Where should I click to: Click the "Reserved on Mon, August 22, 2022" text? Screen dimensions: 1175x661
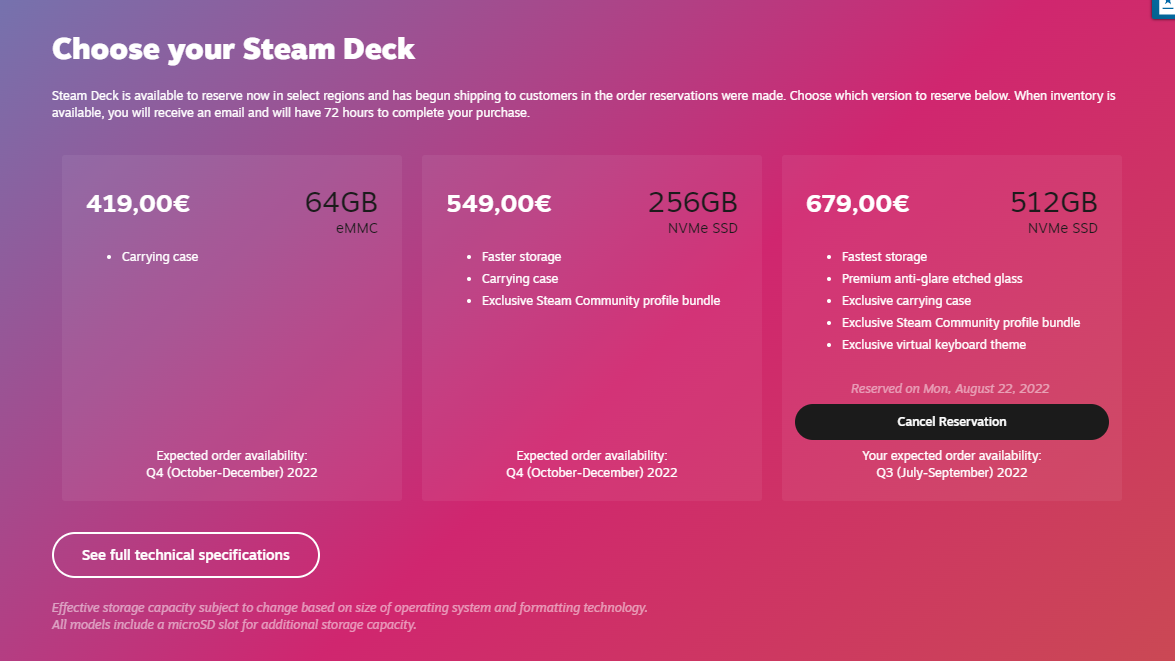pos(950,388)
